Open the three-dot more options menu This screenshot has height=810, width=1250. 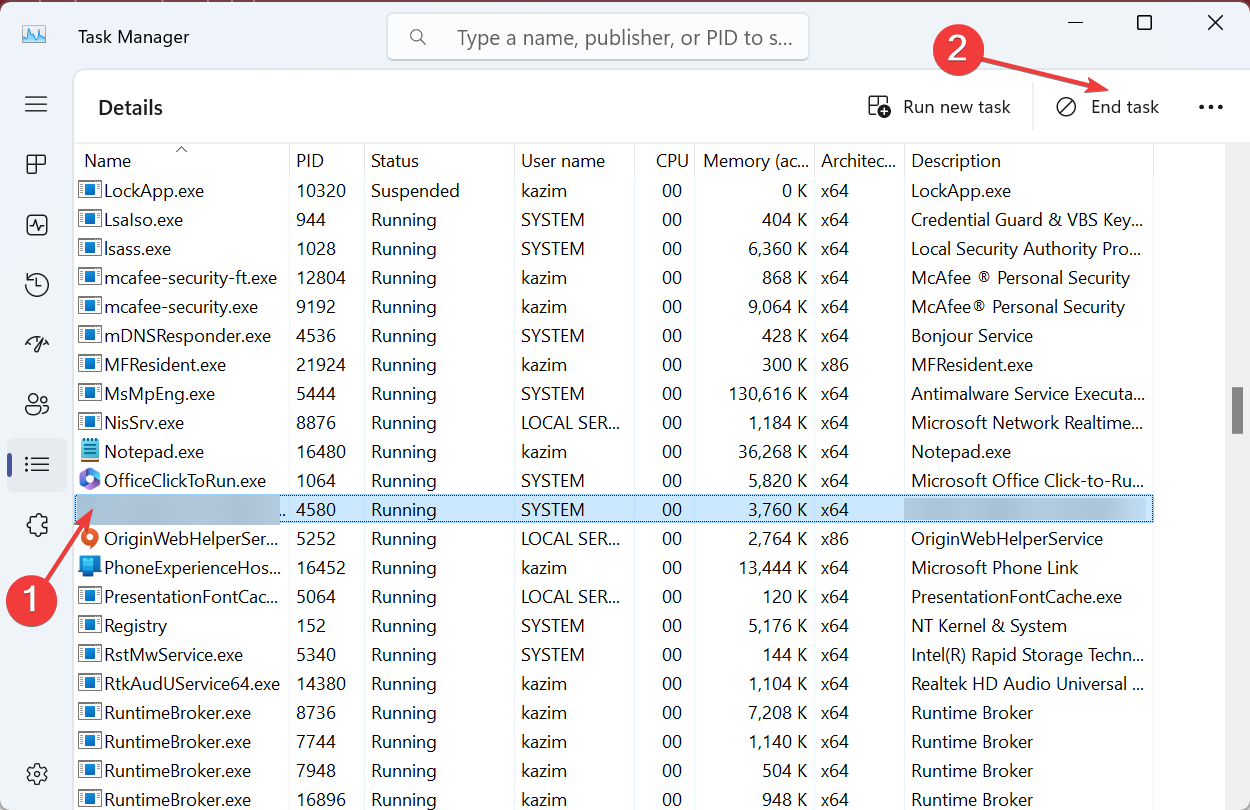(x=1211, y=107)
